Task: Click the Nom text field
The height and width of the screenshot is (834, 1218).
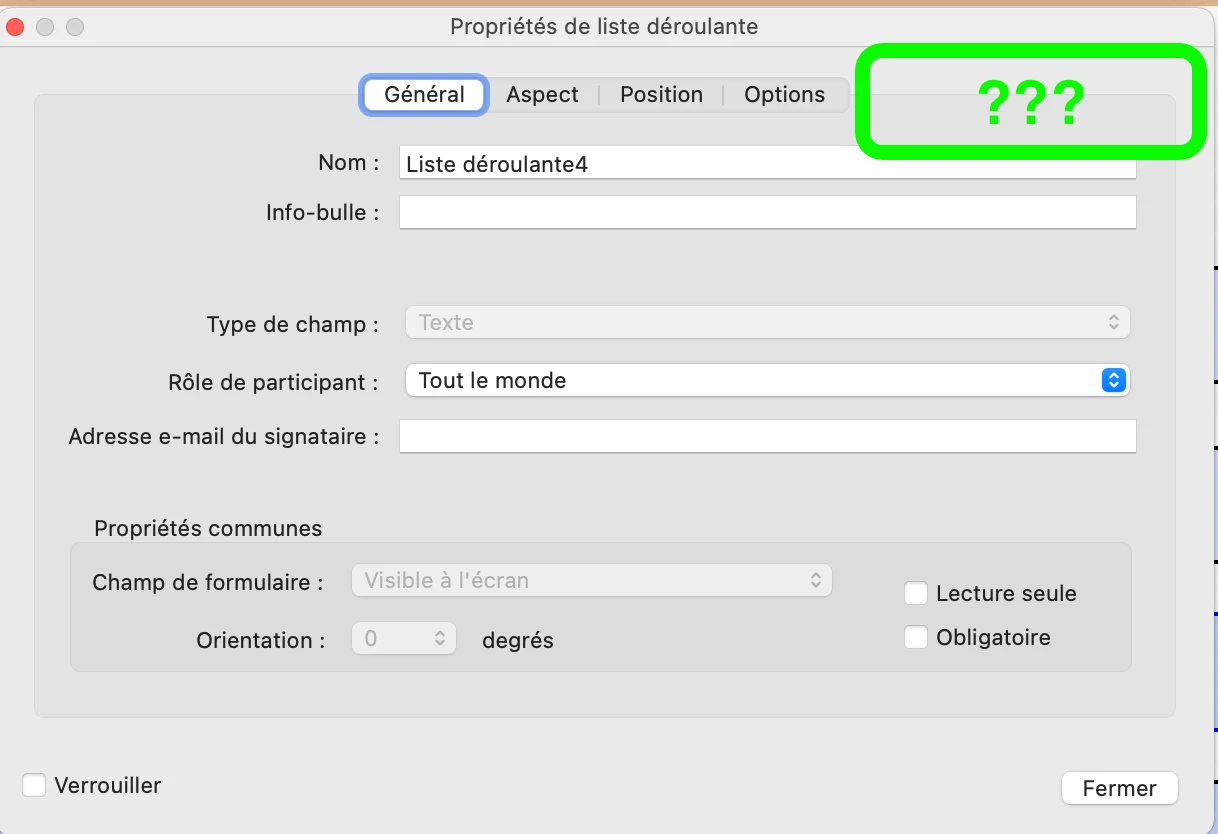Action: coord(768,163)
